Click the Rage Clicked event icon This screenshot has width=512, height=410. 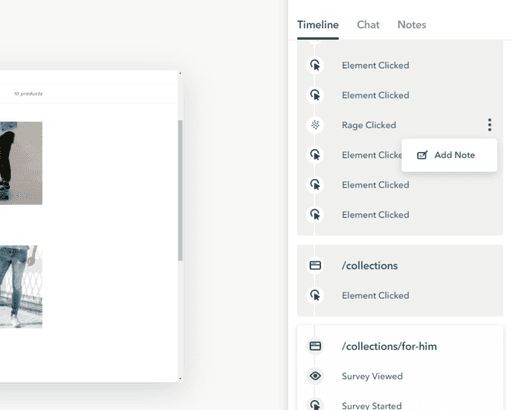pos(315,125)
